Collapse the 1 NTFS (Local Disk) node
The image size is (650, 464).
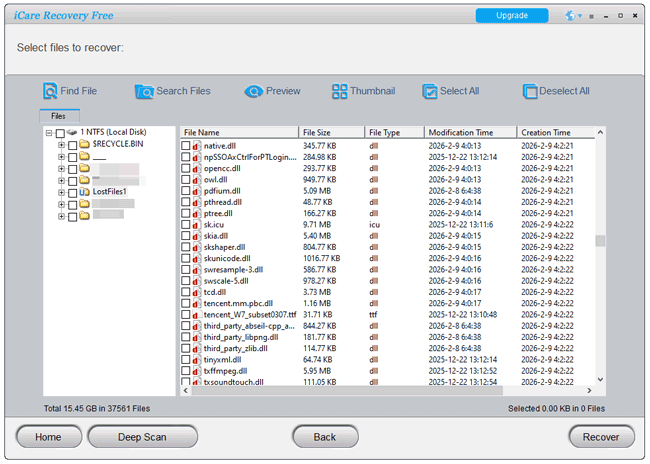pyautogui.click(x=49, y=133)
